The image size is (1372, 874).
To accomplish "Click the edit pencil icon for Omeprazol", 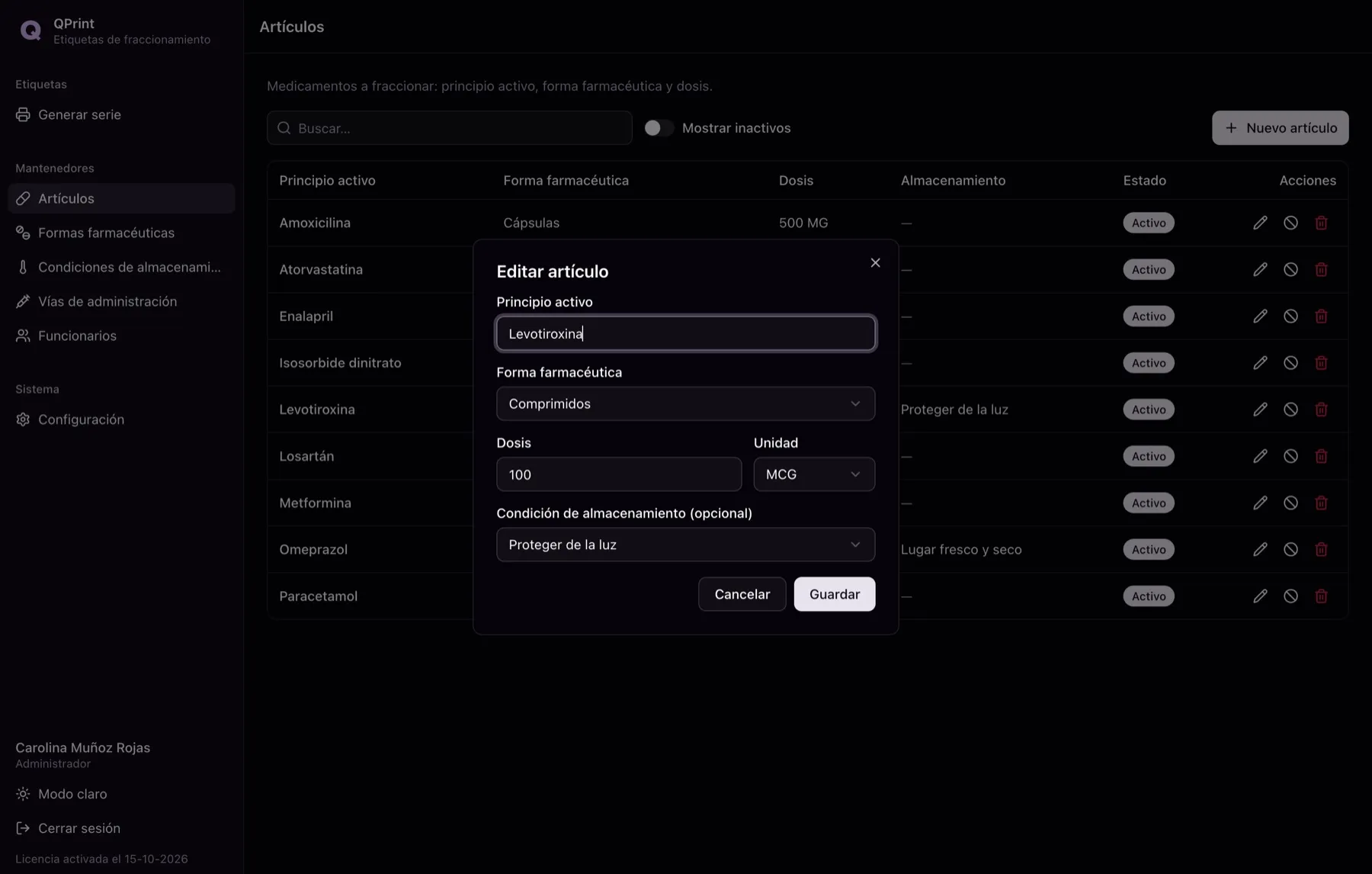I will pyautogui.click(x=1260, y=549).
